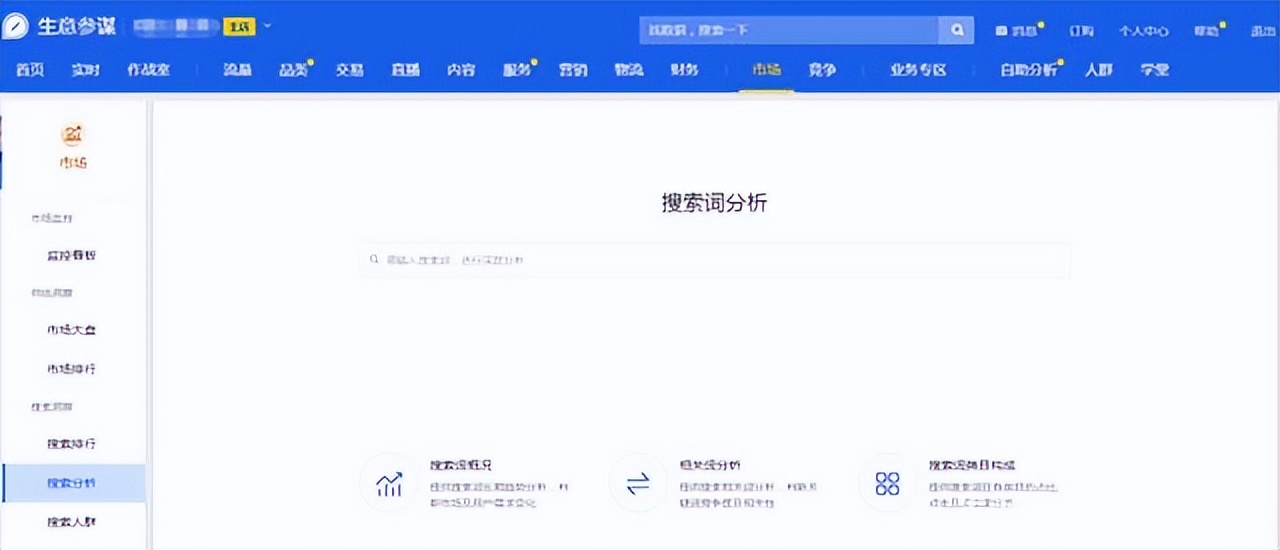
Task: Open 监控看板 in the sidebar
Action: (x=72, y=255)
